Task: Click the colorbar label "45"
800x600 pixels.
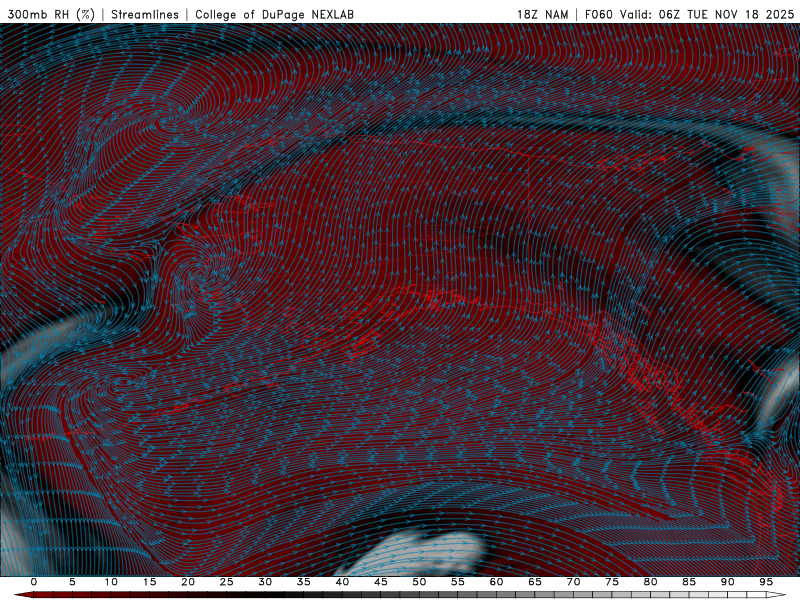Action: point(381,582)
